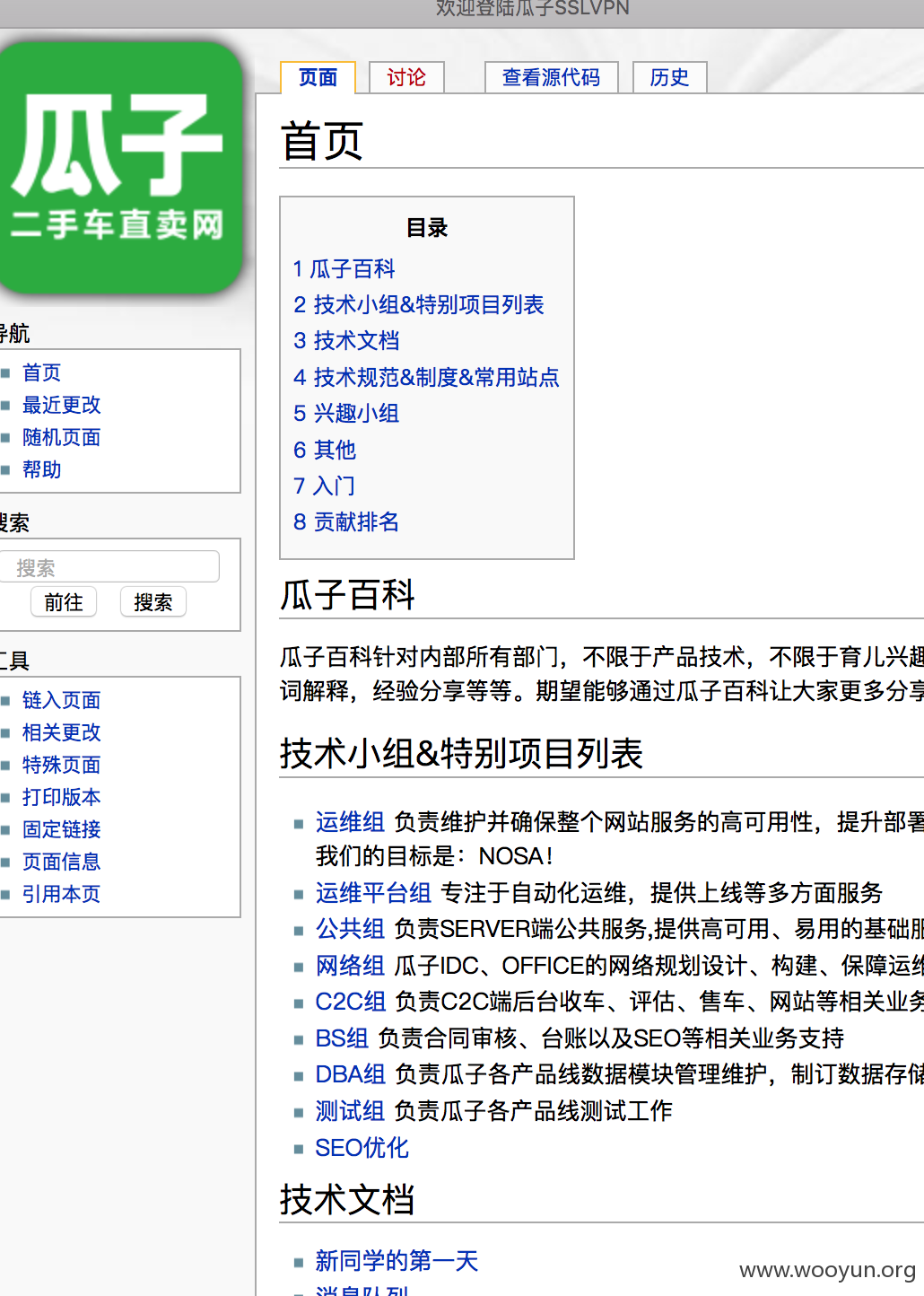This screenshot has height=1296, width=924.
Task: Click the 瓜子二手车直卖网 logo
Action: pyautogui.click(x=118, y=167)
